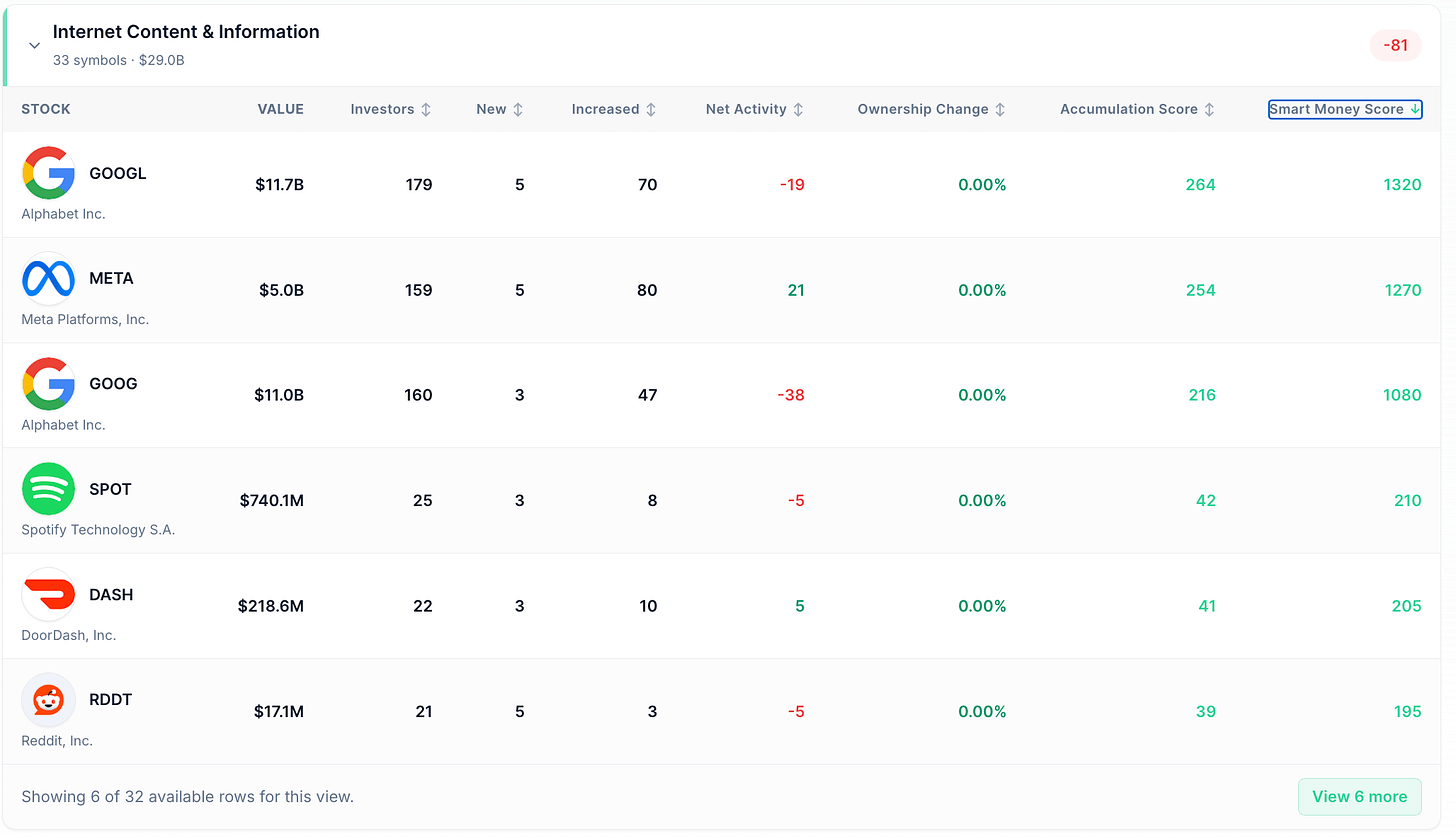Click the DoorDash logo icon

point(48,594)
